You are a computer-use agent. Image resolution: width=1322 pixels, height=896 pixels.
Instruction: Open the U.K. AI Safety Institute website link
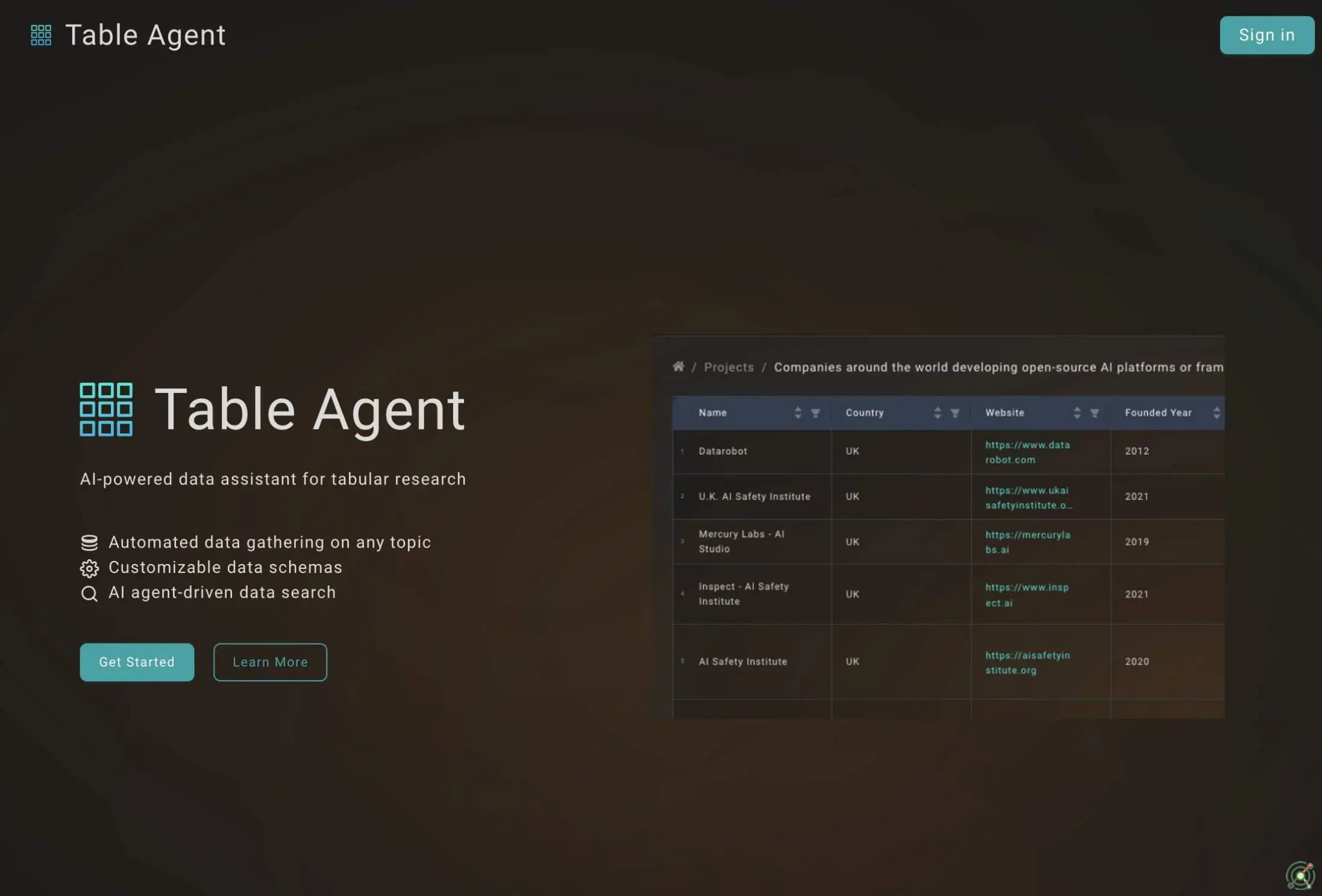(1029, 498)
